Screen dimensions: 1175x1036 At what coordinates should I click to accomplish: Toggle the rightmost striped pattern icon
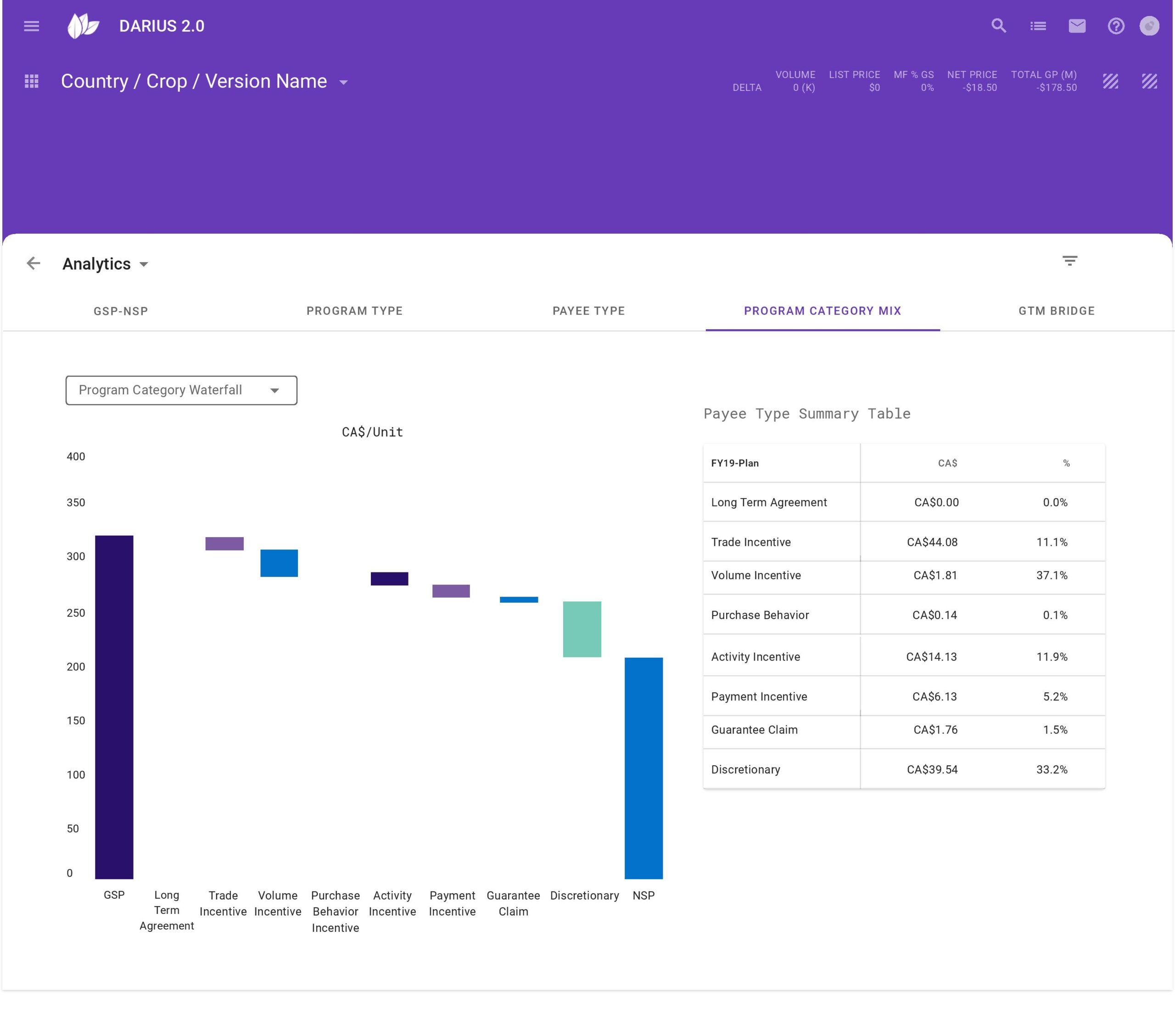click(x=1149, y=81)
